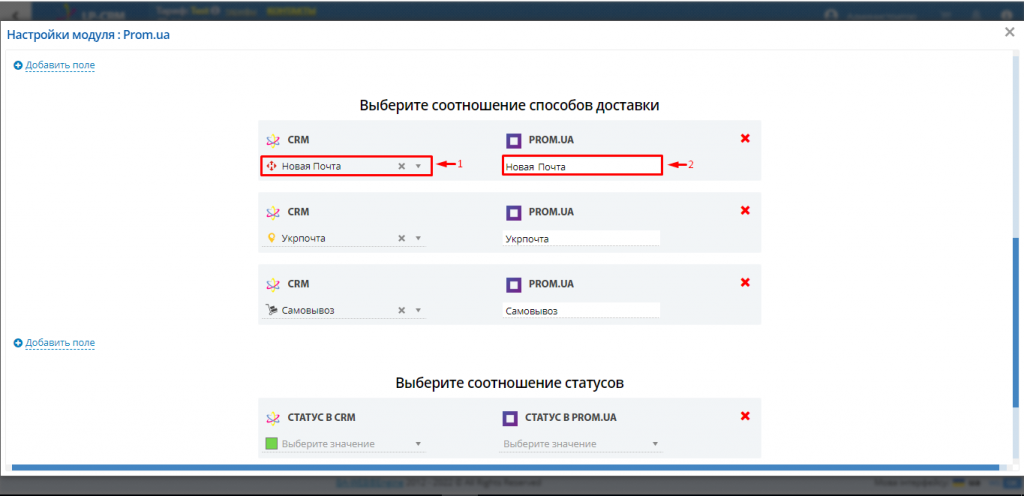Click the 'Настройки модуля : Prom.ua' title
Viewport: 1024px width, 496px height.
coord(88,35)
